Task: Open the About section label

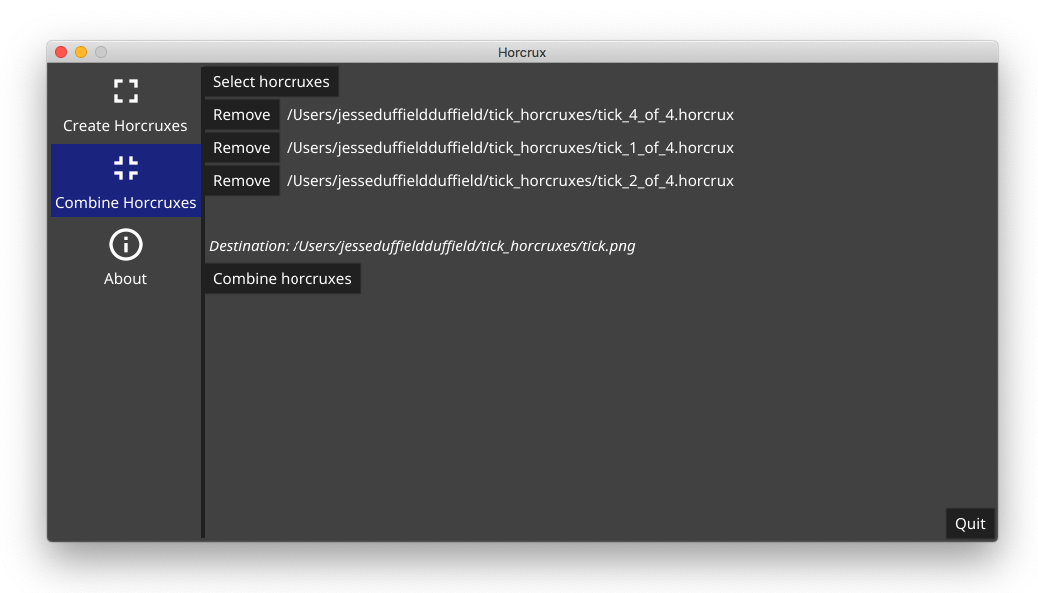Action: click(x=125, y=279)
